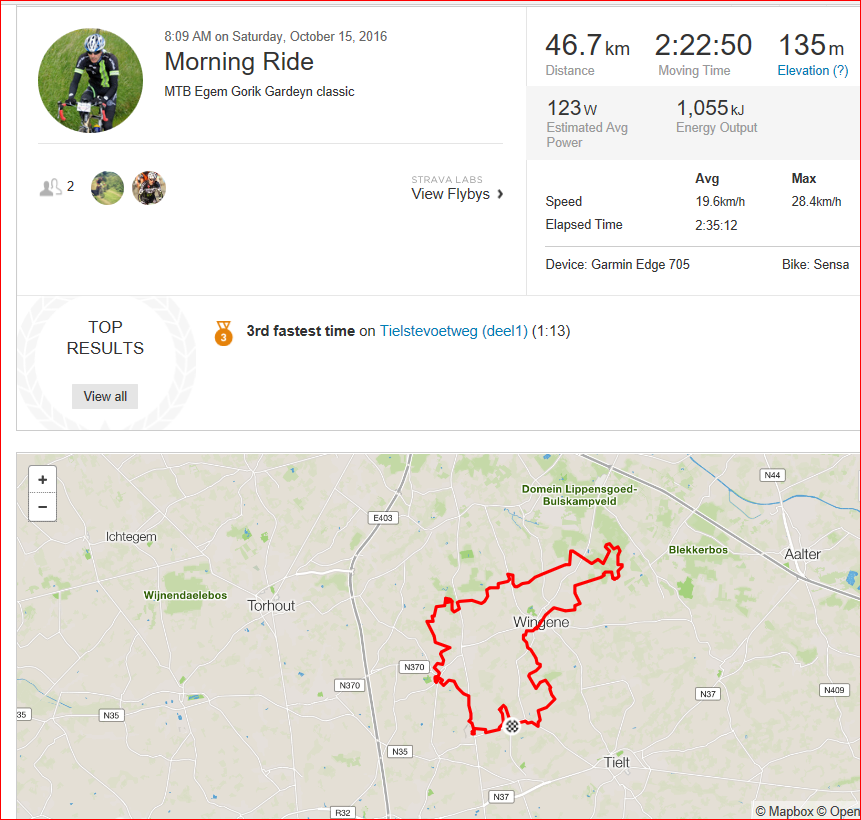Viewport: 861px width, 820px height.
Task: Click View all top results button
Action: (x=105, y=396)
